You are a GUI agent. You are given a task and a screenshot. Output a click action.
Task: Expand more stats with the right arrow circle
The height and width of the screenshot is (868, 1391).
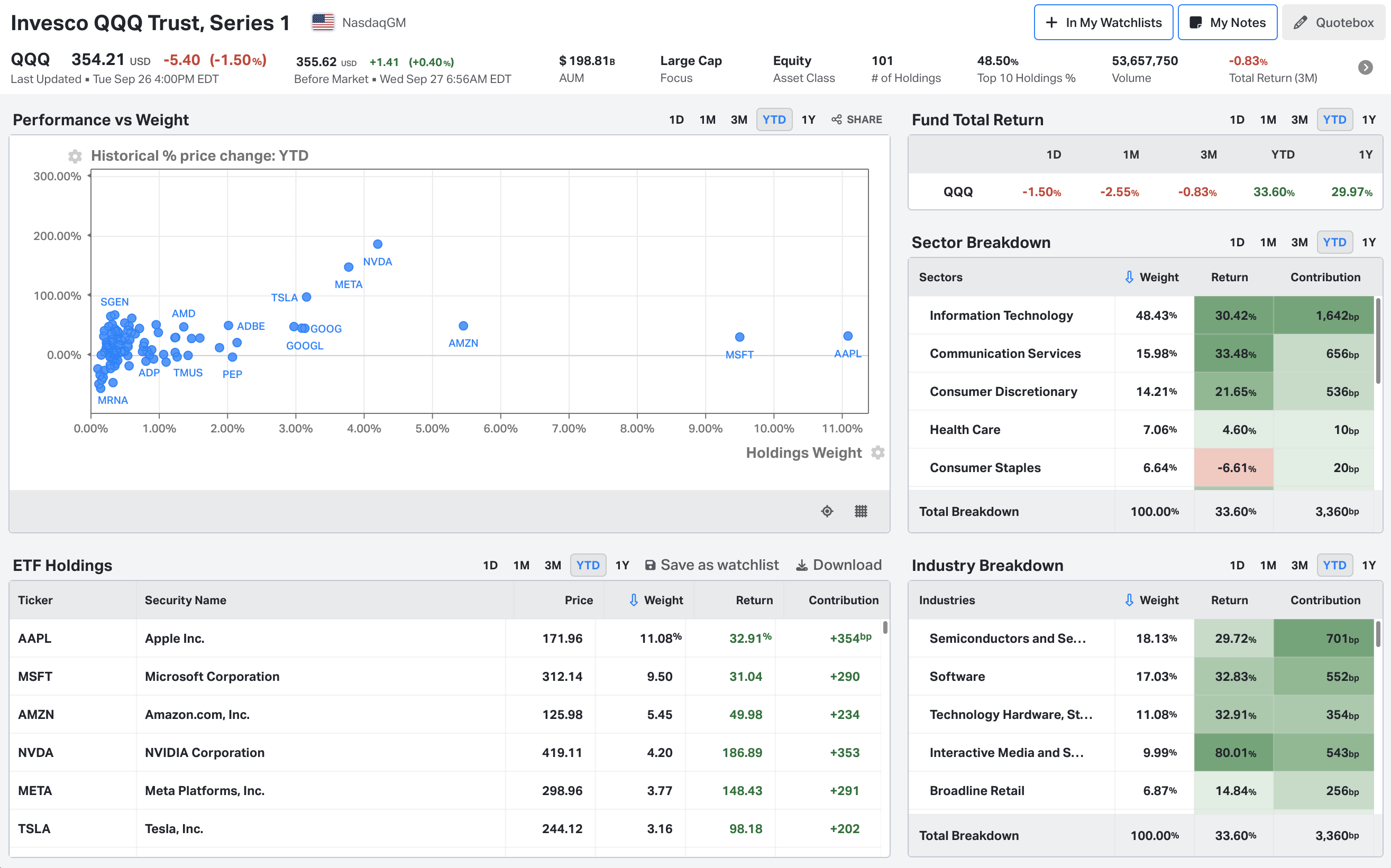click(1365, 68)
